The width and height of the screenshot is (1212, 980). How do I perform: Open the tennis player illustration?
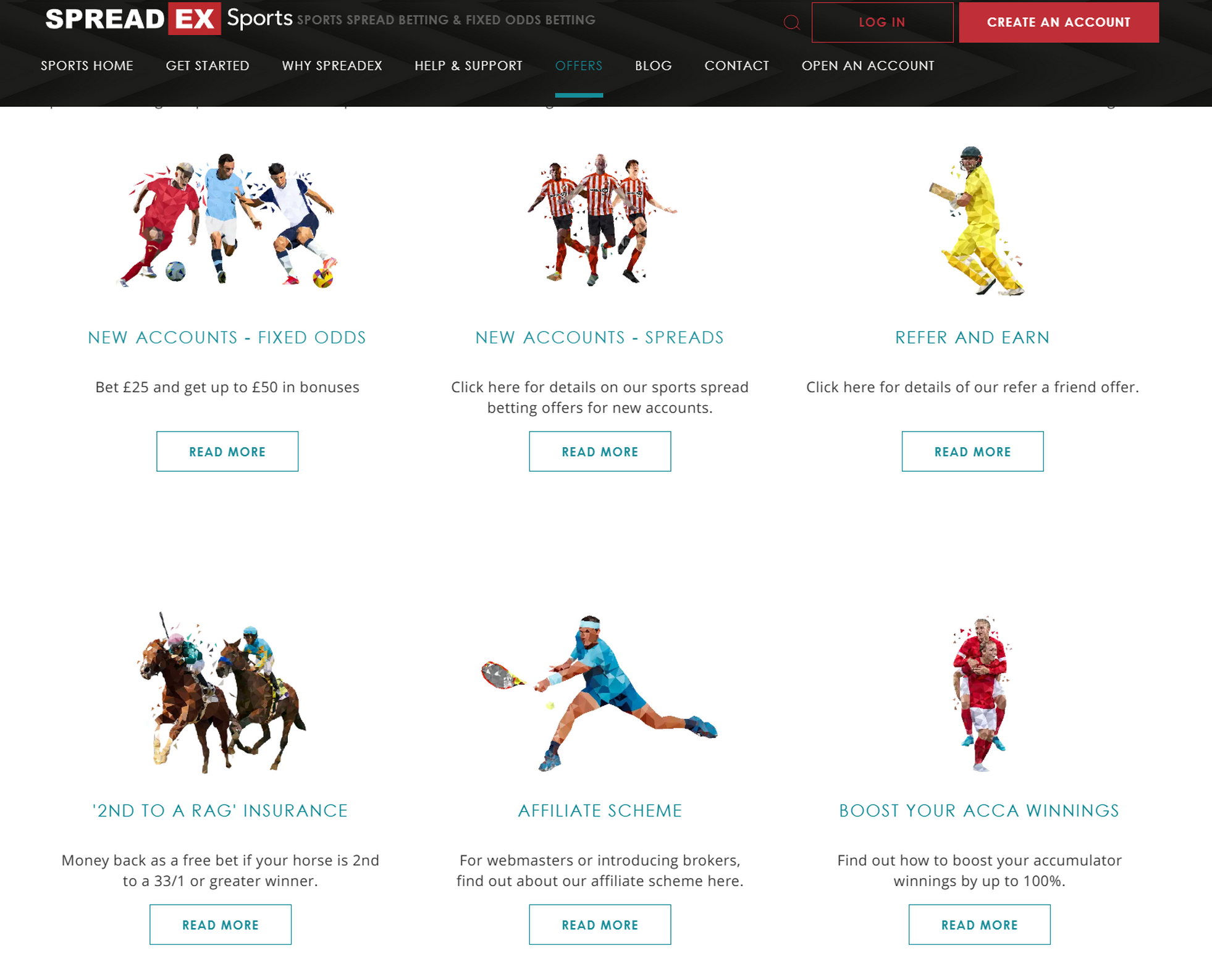point(599,693)
